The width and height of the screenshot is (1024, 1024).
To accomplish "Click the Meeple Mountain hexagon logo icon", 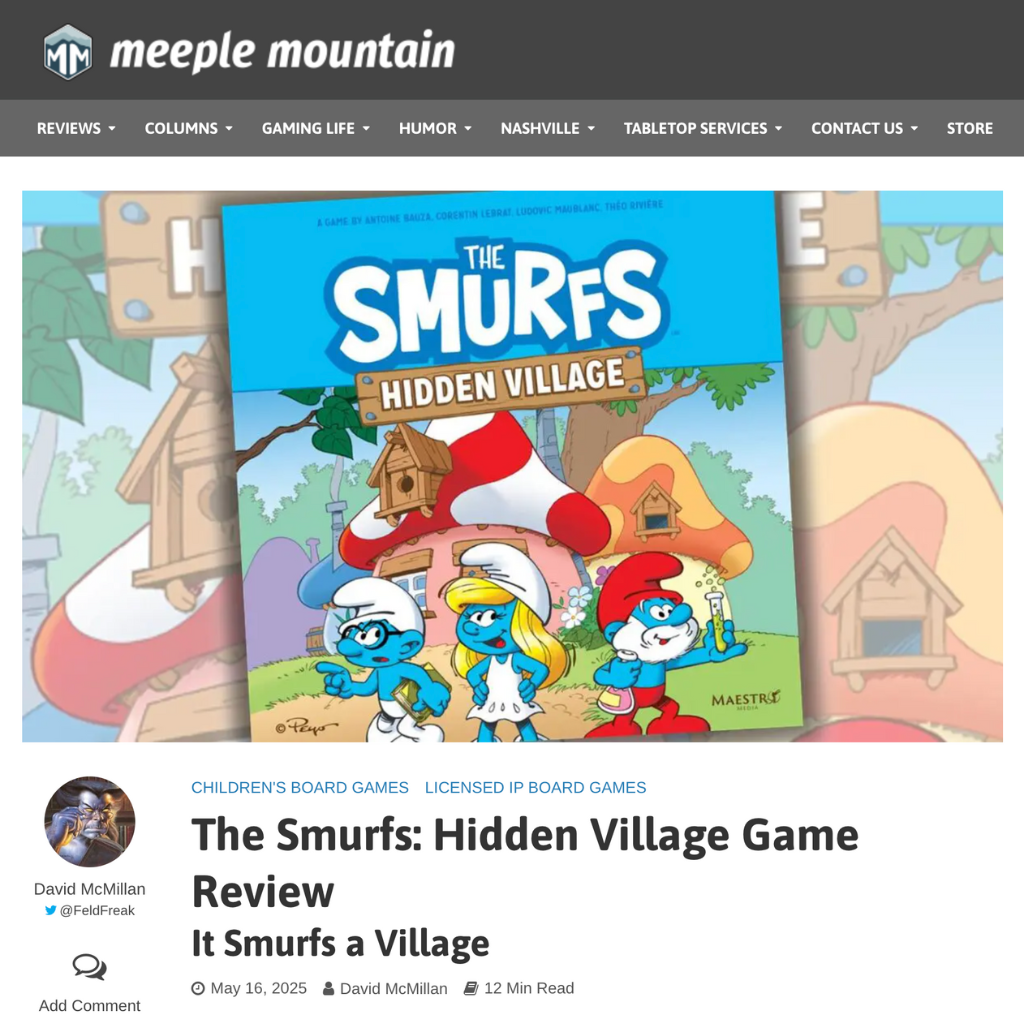I will [x=68, y=52].
